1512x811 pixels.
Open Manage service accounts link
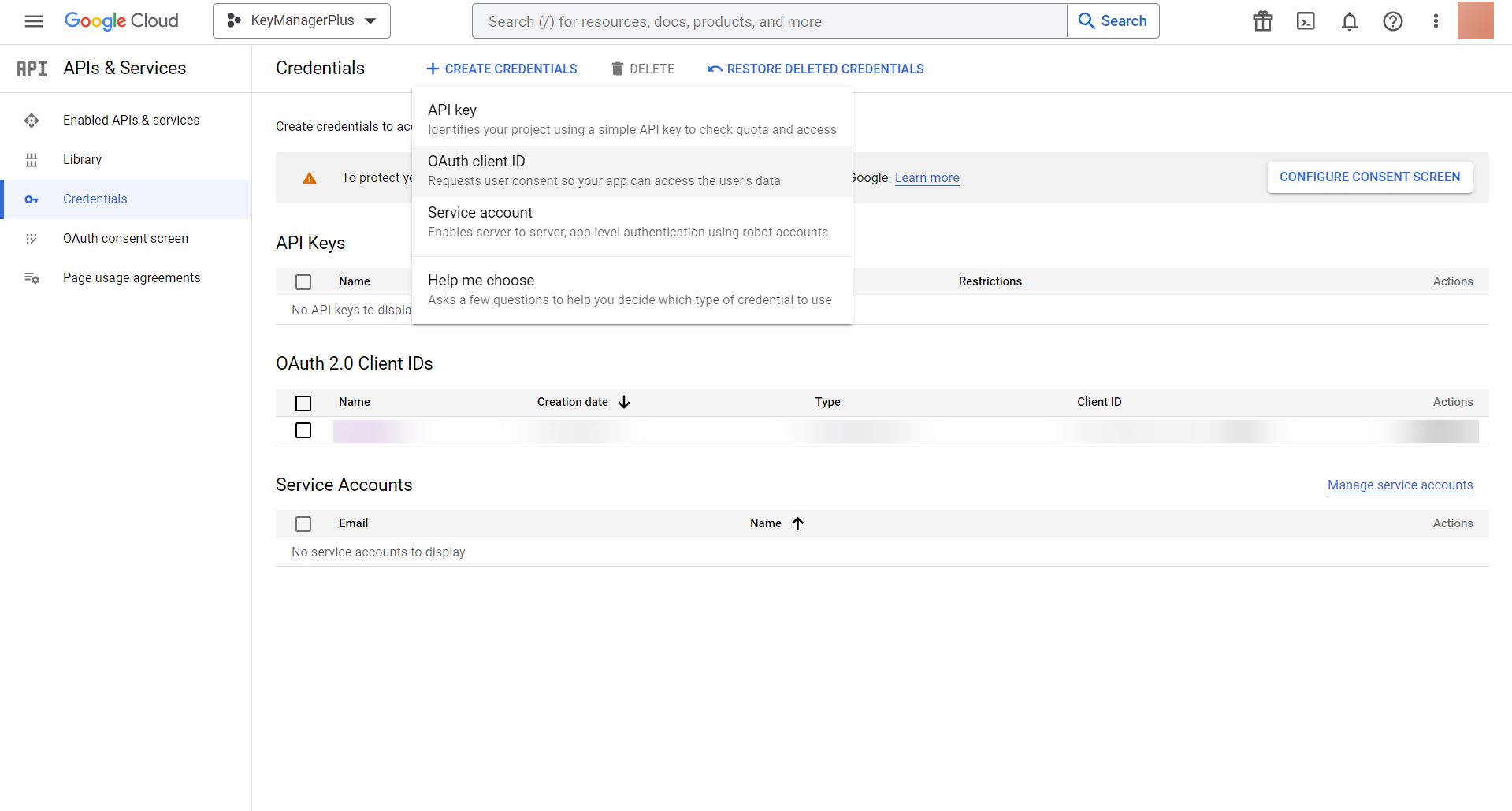click(x=1400, y=485)
